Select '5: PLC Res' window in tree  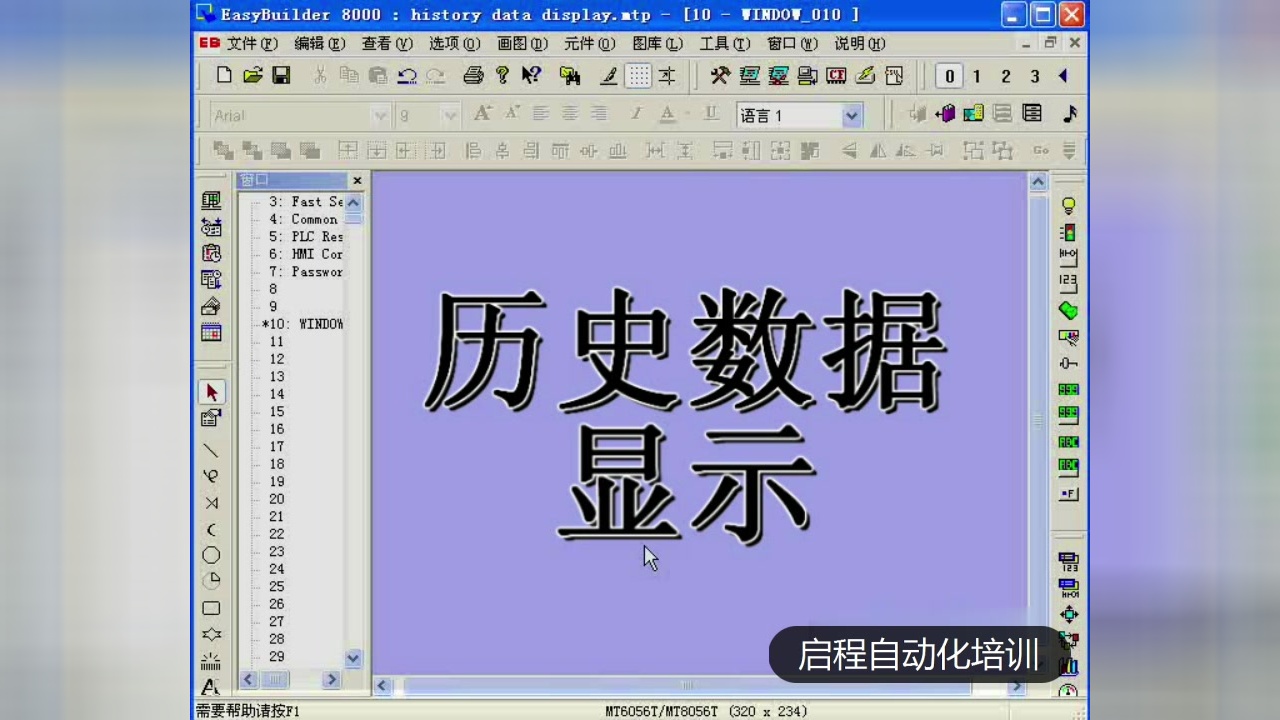305,236
